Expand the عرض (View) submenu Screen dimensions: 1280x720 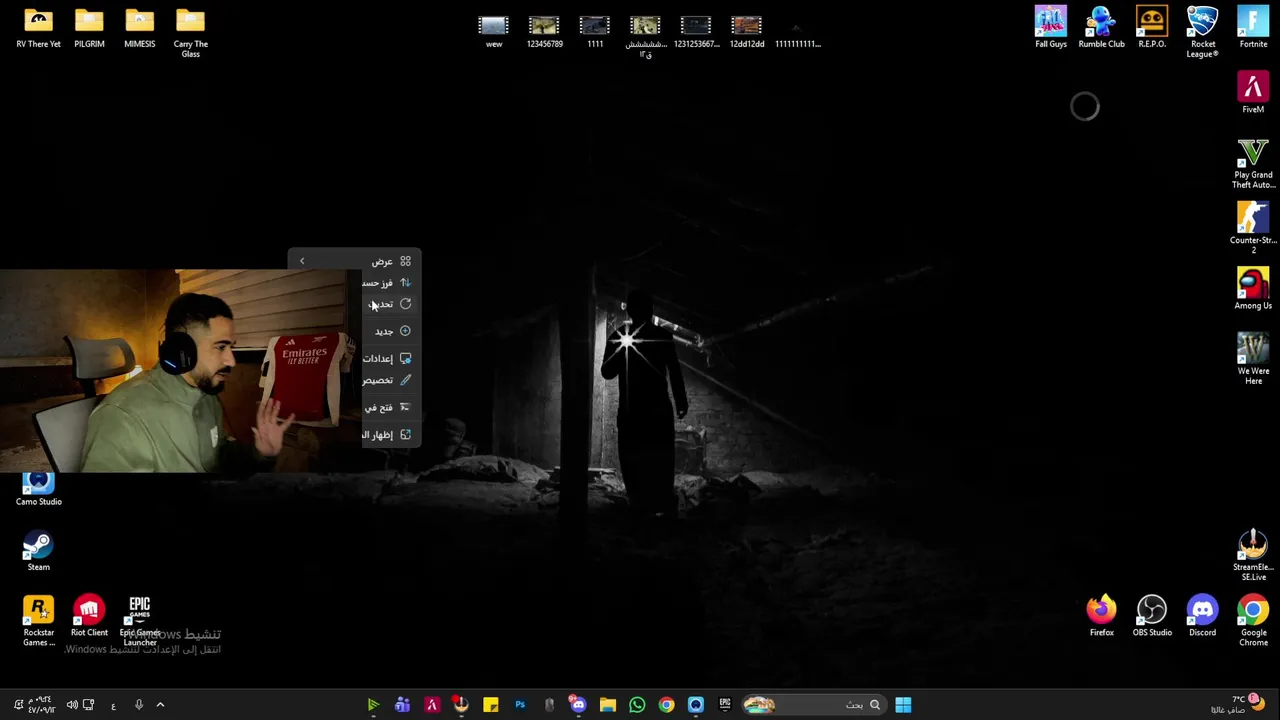[x=355, y=261]
